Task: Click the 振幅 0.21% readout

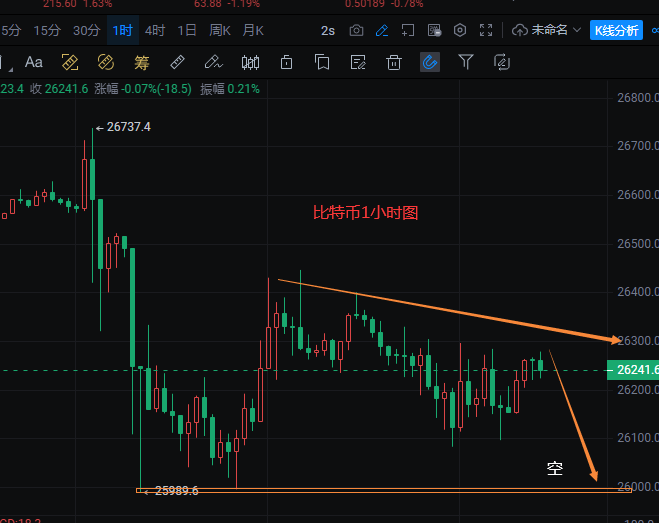Action: 230,89
